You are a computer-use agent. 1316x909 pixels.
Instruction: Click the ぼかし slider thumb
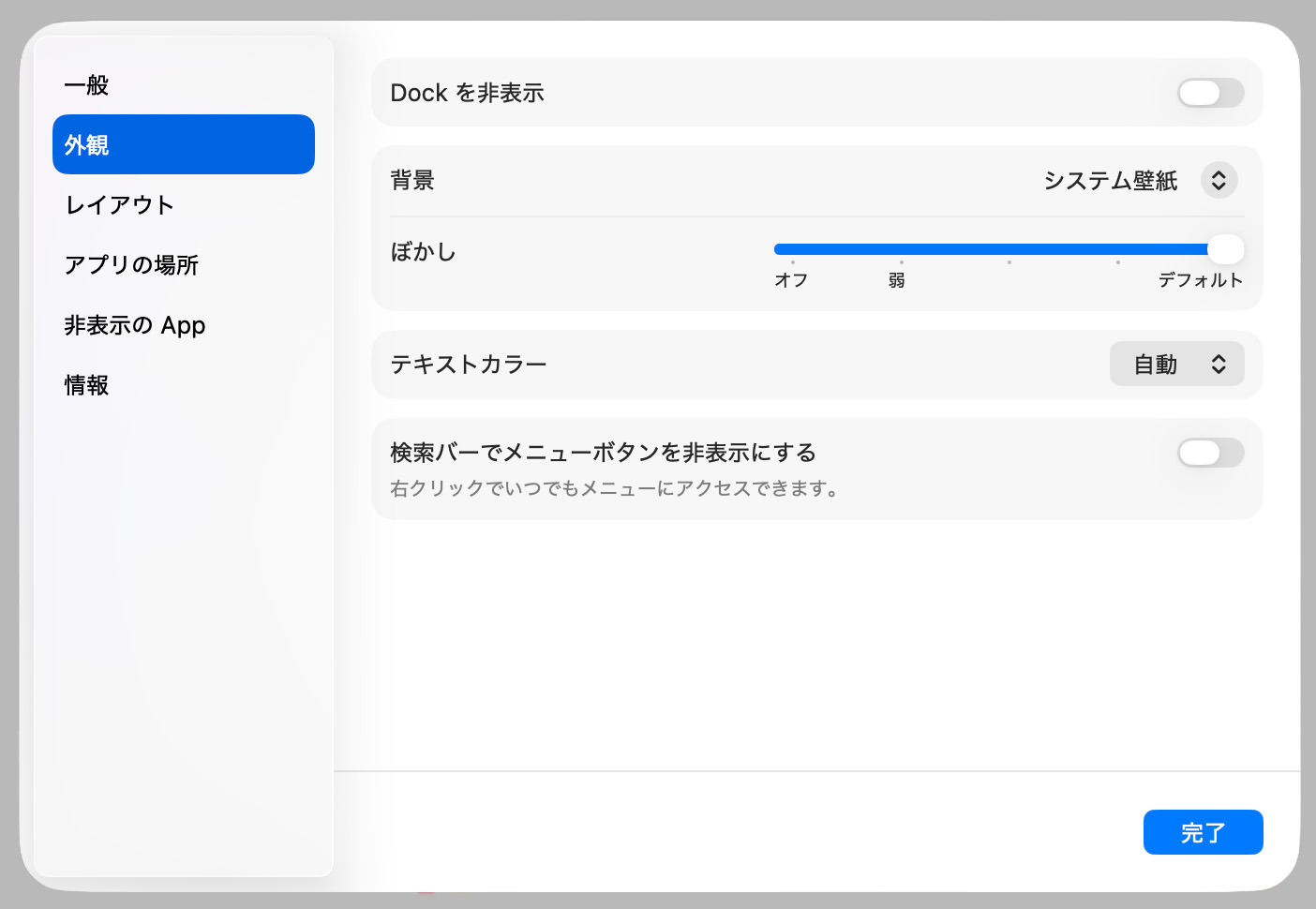point(1226,249)
